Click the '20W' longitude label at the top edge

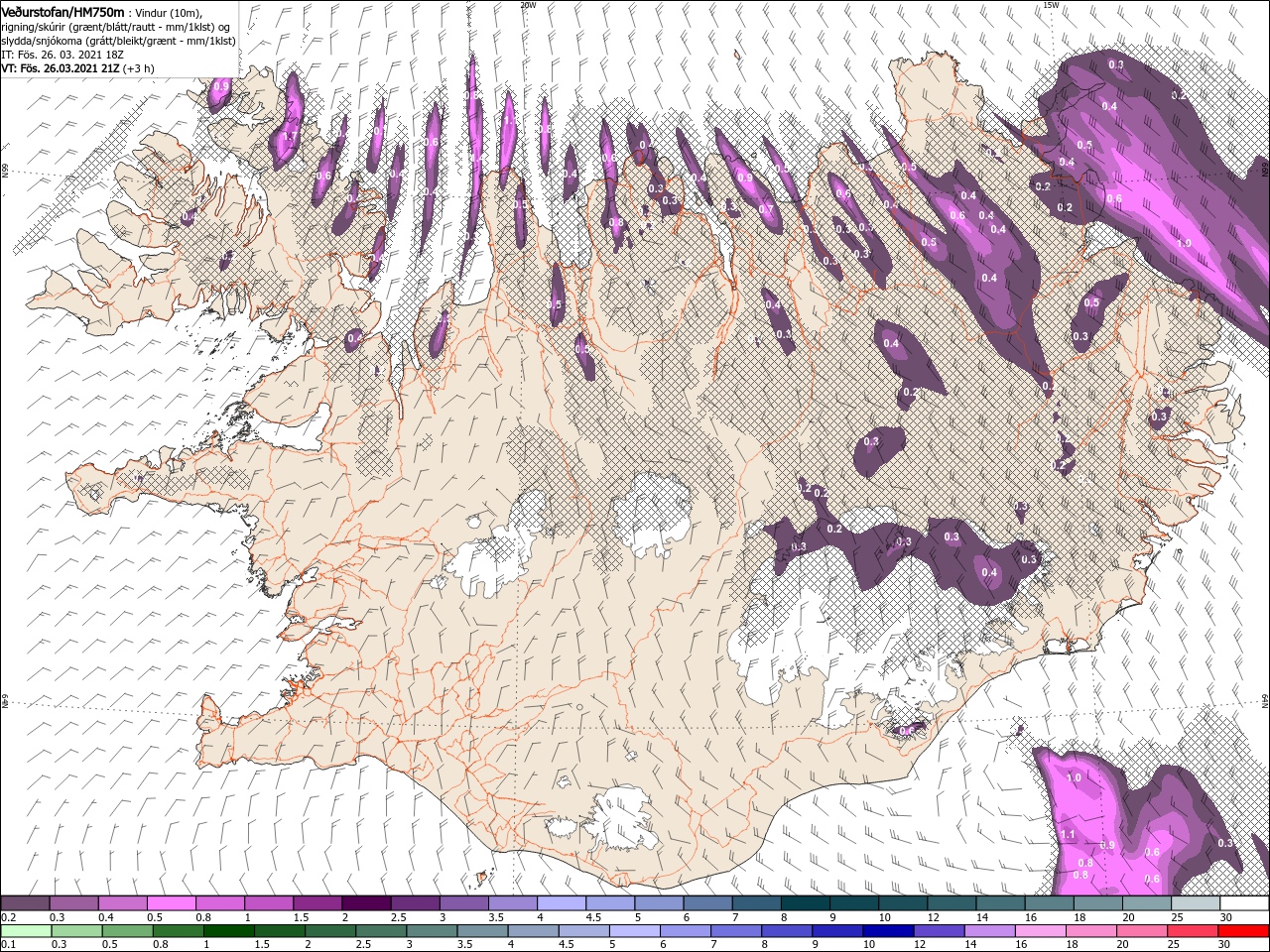point(528,5)
